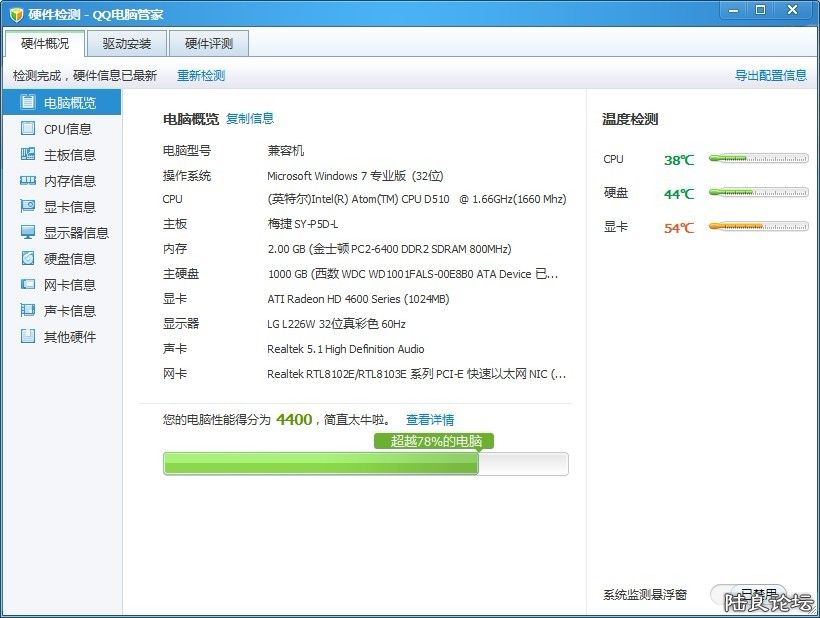Screen dimensions: 820x618
Task: Click the 网卡信息 network card icon
Action: (27, 285)
